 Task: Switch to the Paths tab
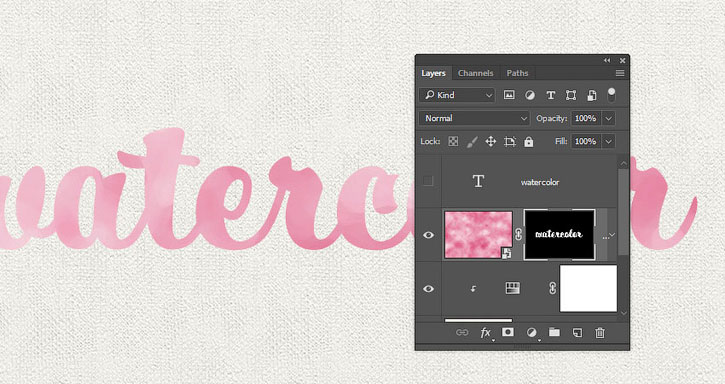tap(517, 73)
